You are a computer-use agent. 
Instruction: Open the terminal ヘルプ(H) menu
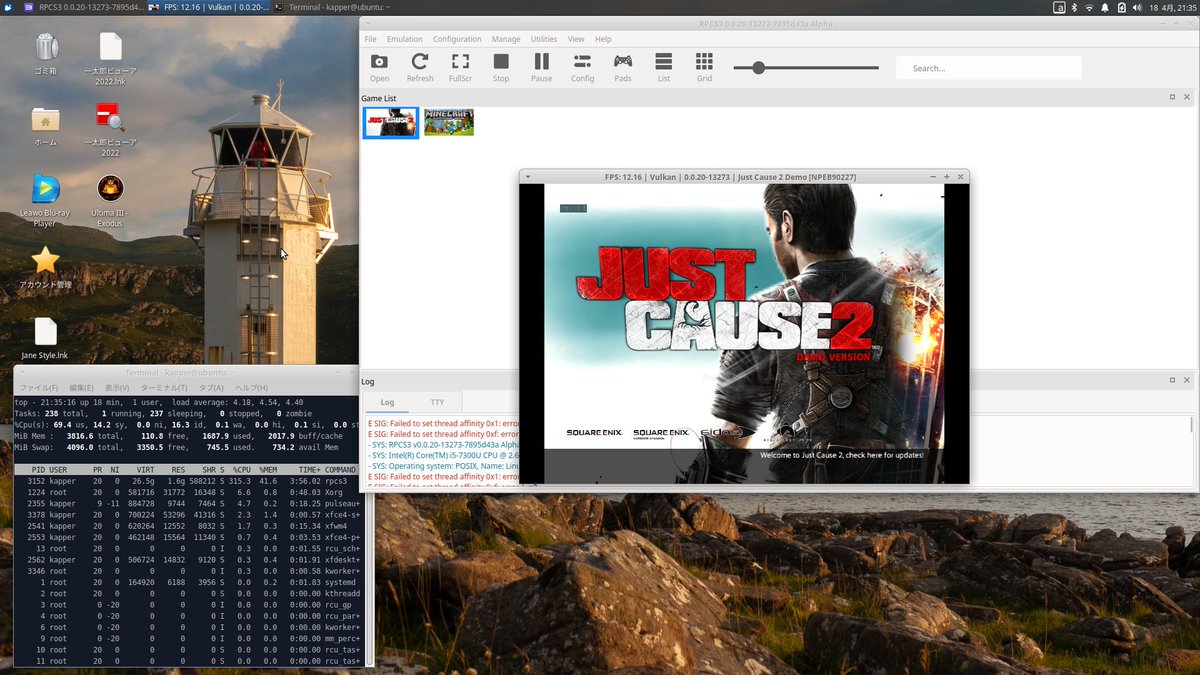click(x=252, y=388)
